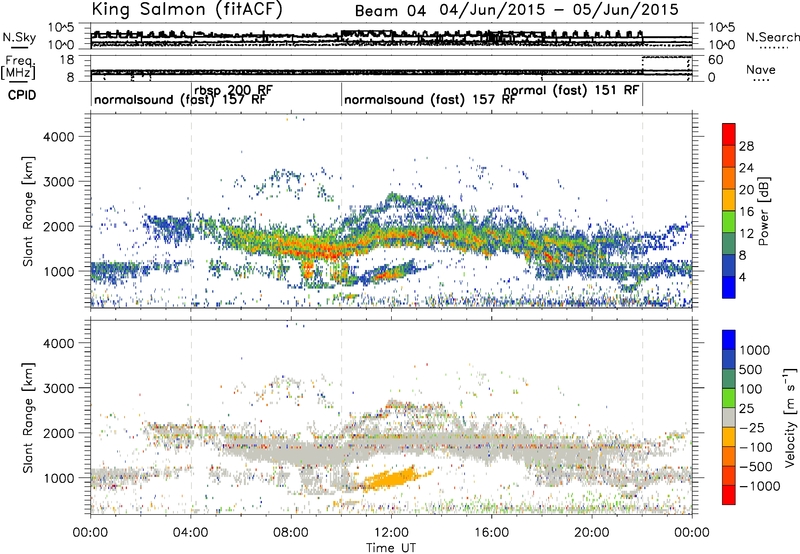Click the 'N.Sky' legend label
The height and width of the screenshot is (554, 800).
click(19, 37)
